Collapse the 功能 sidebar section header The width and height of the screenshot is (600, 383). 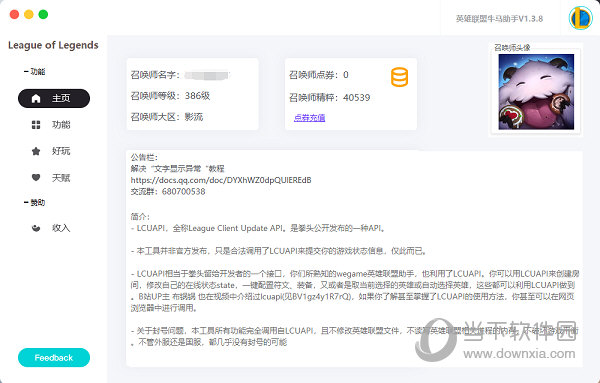[34, 72]
